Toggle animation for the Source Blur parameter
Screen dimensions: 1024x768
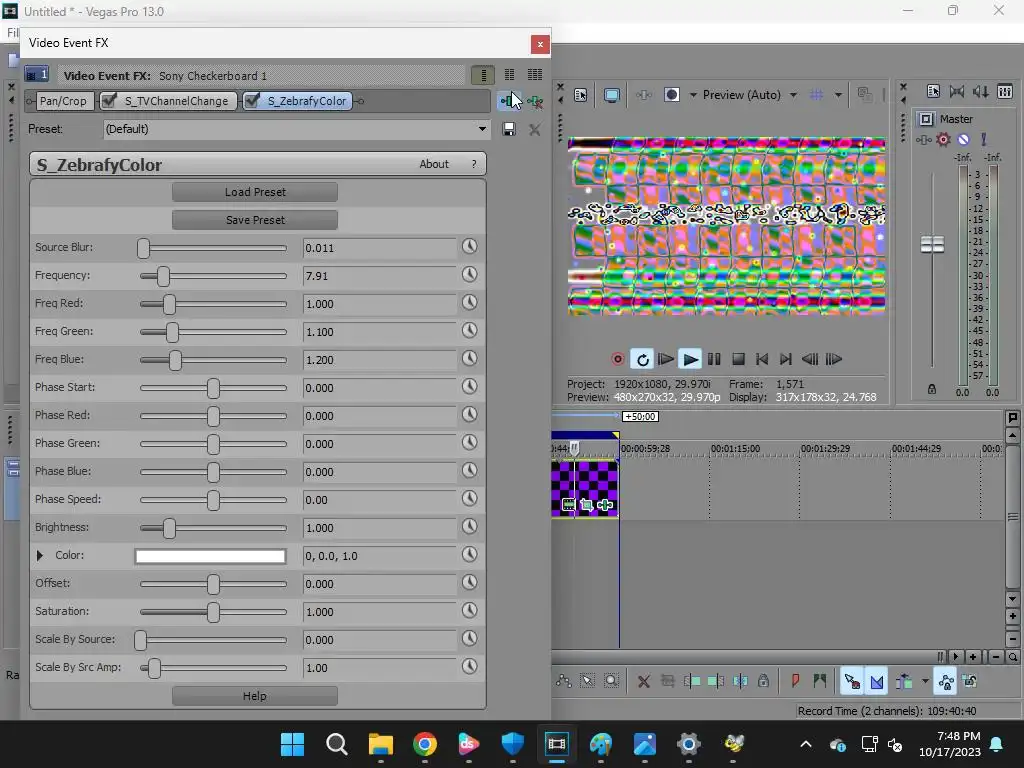470,246
